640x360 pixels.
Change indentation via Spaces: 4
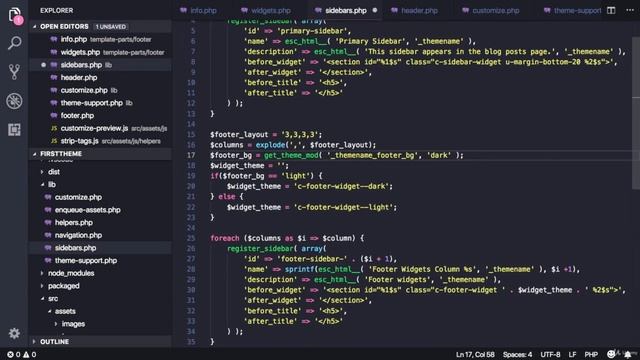click(517, 355)
